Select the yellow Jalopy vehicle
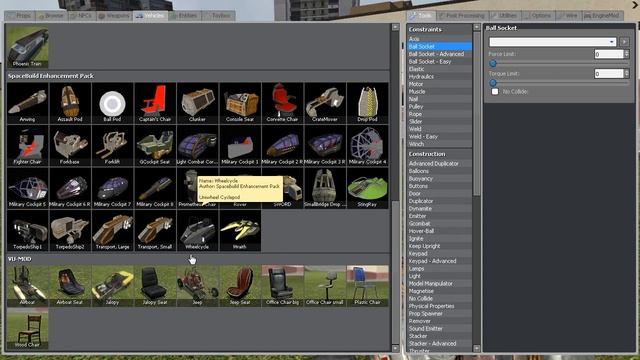The width and height of the screenshot is (640, 360). point(112,286)
